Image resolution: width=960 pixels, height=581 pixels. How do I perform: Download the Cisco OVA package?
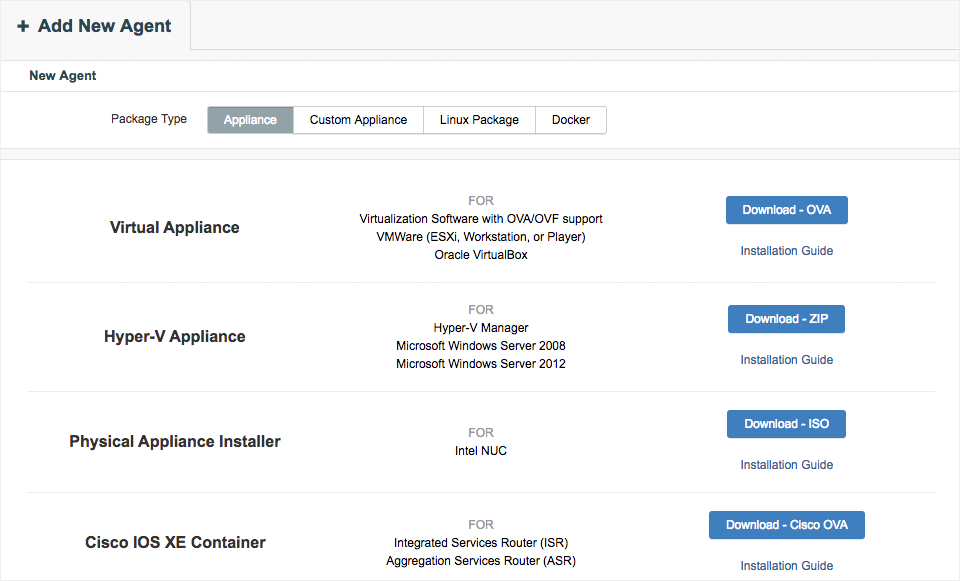(x=786, y=525)
